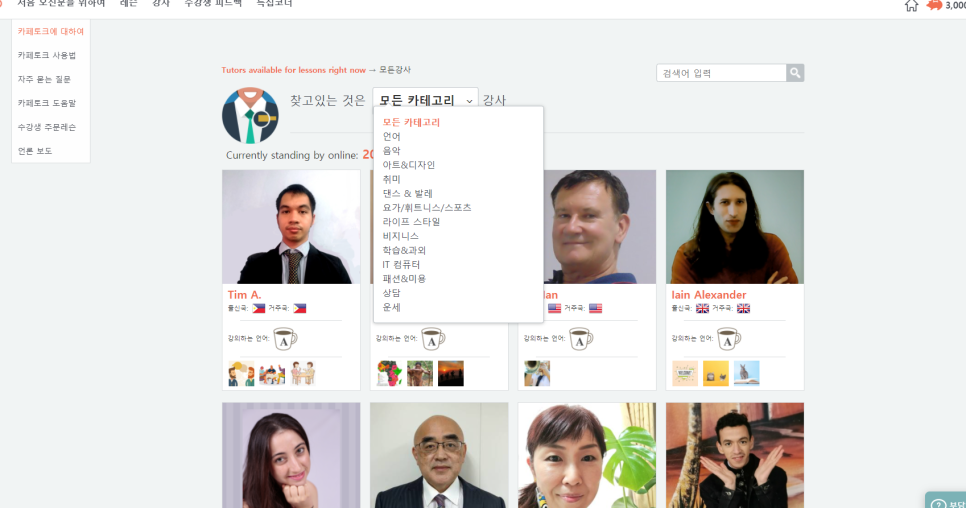The width and height of the screenshot is (966, 508).
Task: Open the bald man with glasses tutor photo
Action: 439,455
